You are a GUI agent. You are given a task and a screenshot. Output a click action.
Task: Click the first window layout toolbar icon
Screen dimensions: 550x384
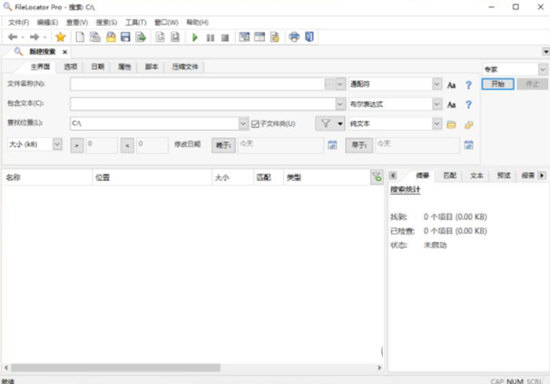[x=244, y=37]
